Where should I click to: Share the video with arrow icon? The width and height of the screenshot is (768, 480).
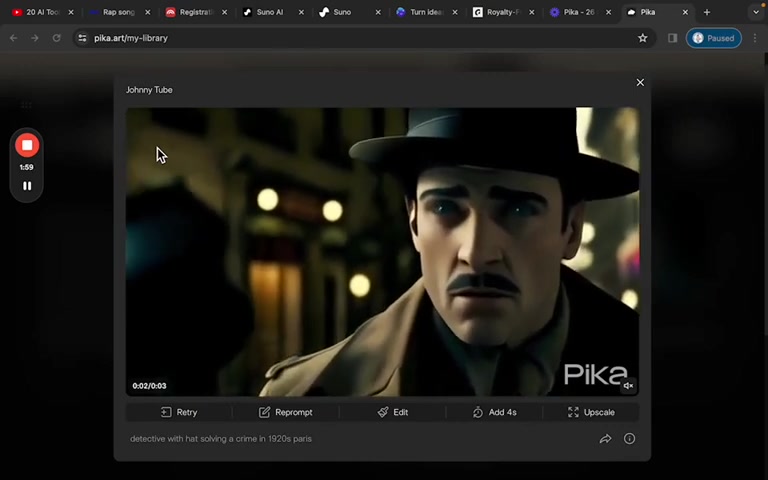(605, 438)
